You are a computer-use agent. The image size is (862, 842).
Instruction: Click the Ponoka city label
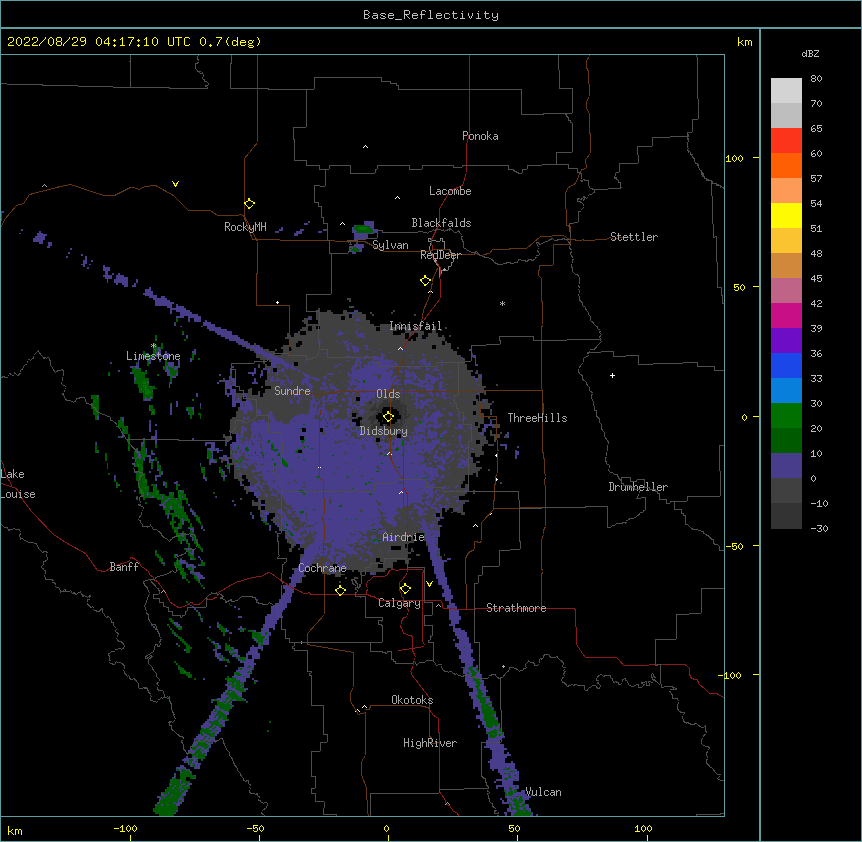tap(480, 136)
